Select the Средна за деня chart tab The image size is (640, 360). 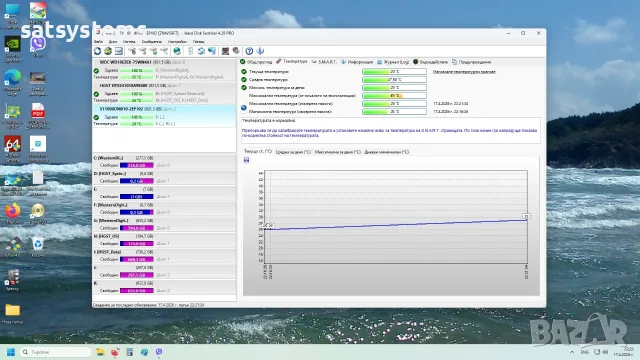pyautogui.click(x=293, y=152)
